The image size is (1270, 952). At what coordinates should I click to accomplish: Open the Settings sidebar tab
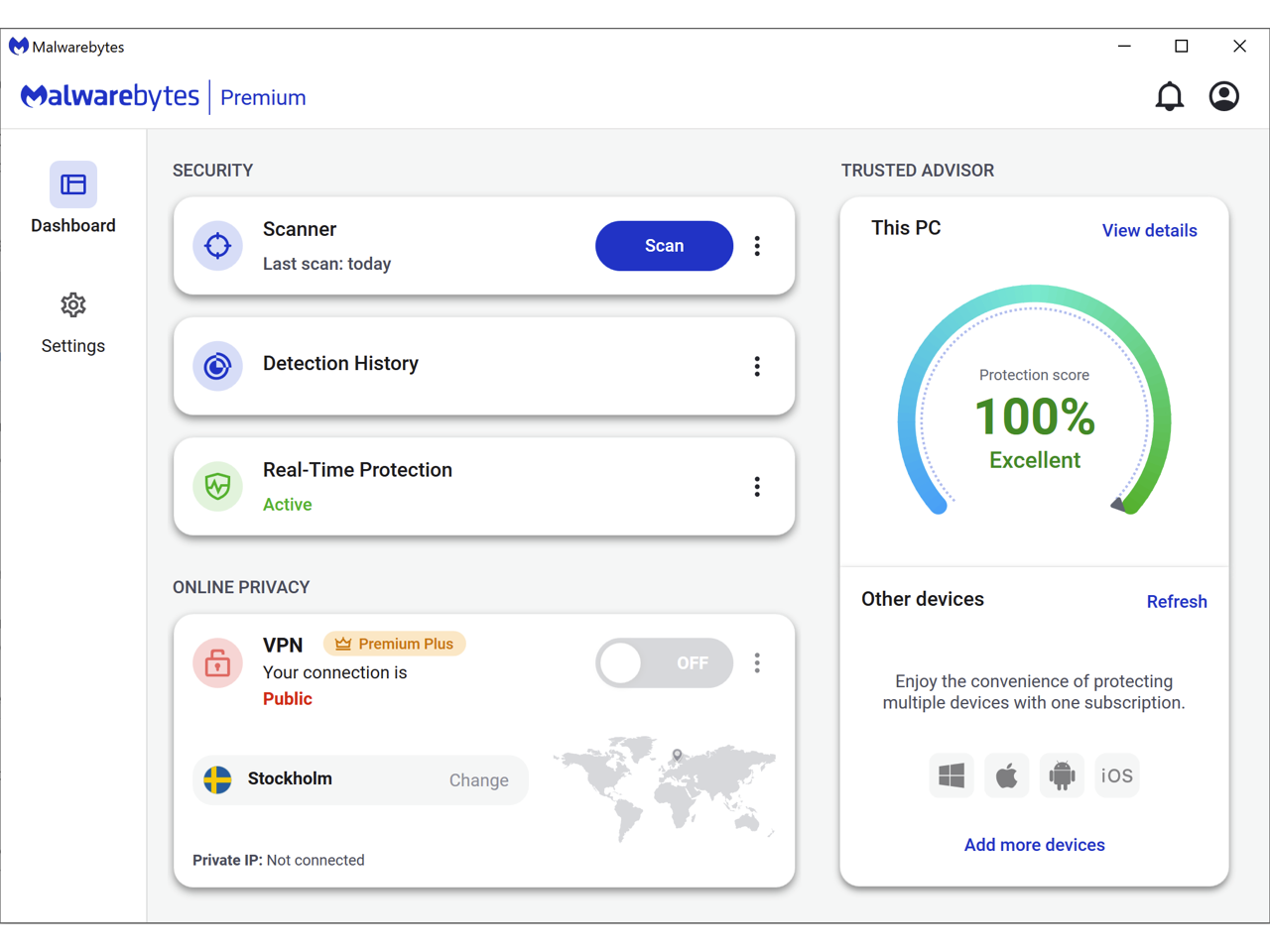tap(73, 322)
